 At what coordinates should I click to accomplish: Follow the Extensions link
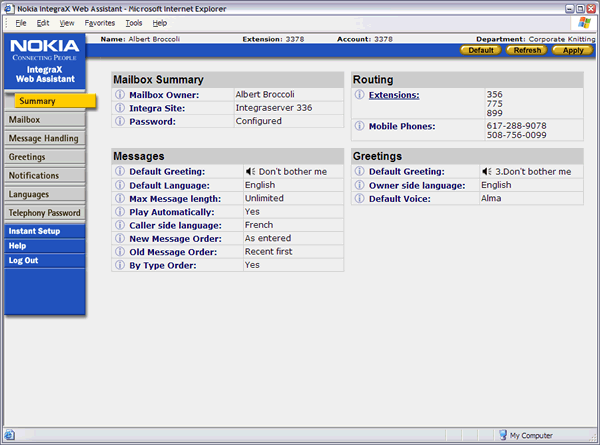(394, 95)
